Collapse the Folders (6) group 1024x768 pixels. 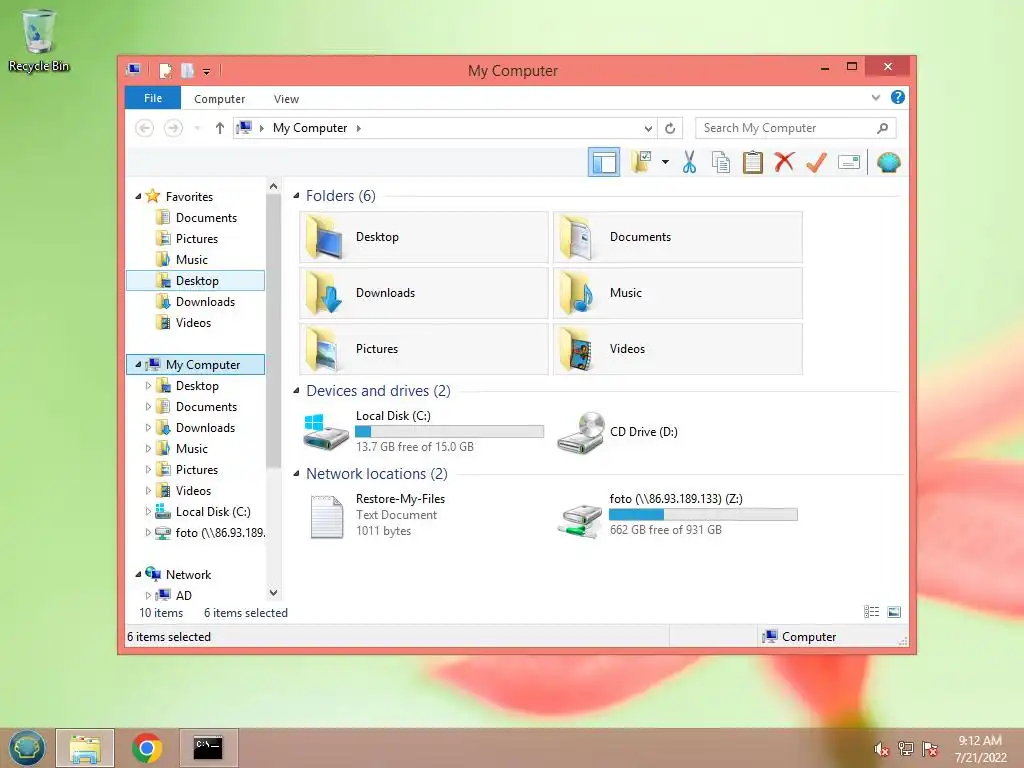tap(296, 196)
